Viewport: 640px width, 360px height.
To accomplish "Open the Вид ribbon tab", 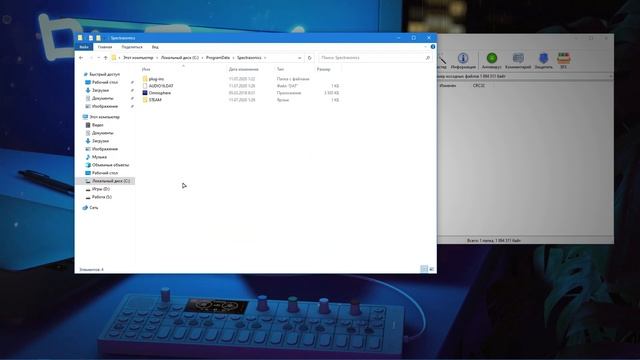I will (155, 47).
